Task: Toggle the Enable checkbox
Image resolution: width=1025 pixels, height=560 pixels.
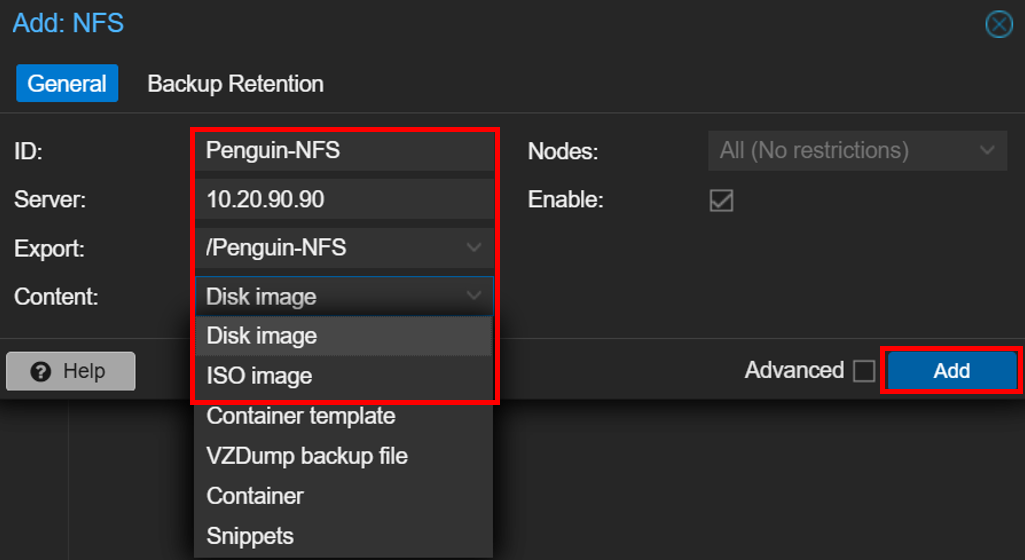Action: pos(721,200)
